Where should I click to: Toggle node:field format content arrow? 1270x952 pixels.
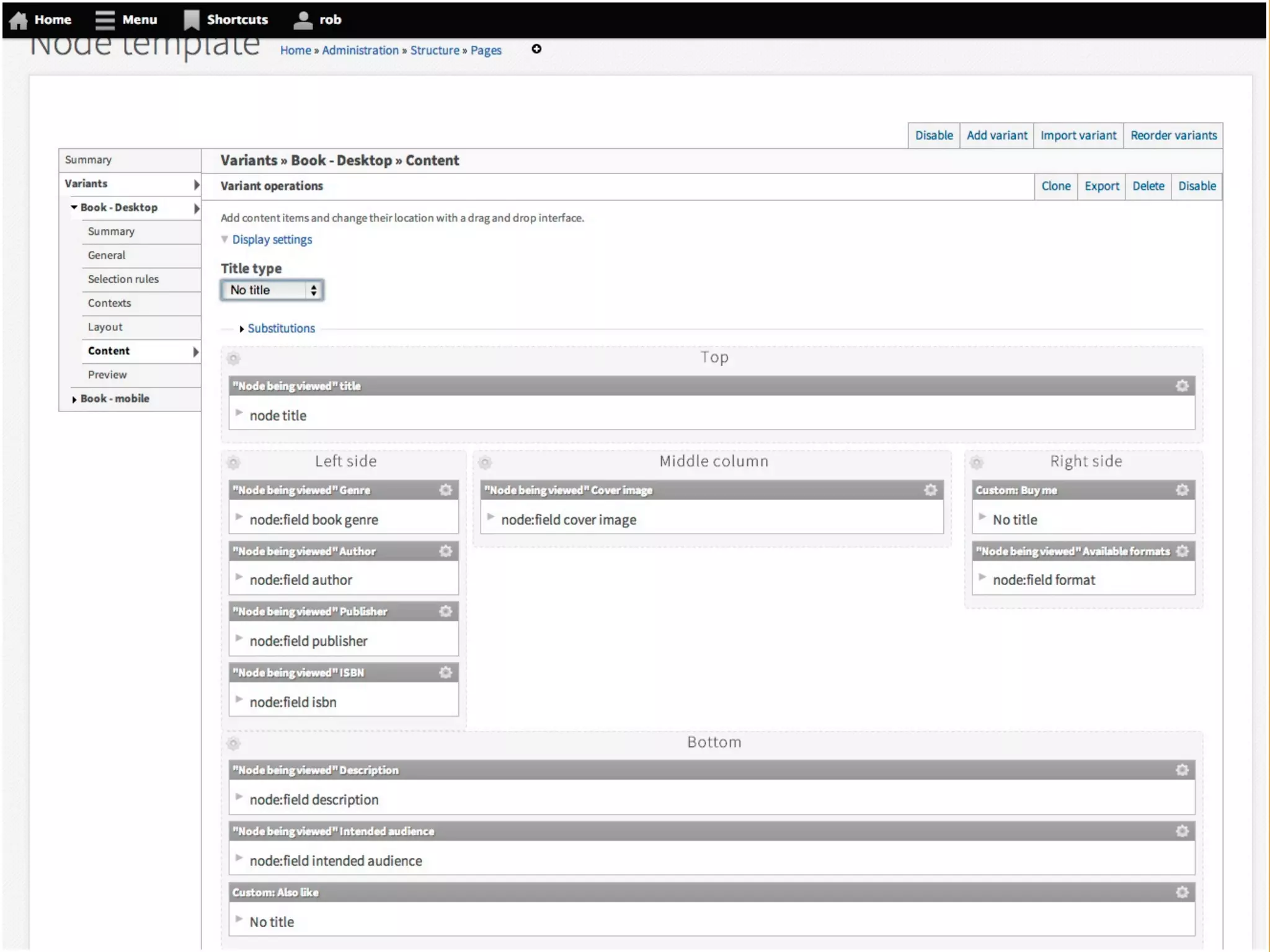[x=982, y=577]
